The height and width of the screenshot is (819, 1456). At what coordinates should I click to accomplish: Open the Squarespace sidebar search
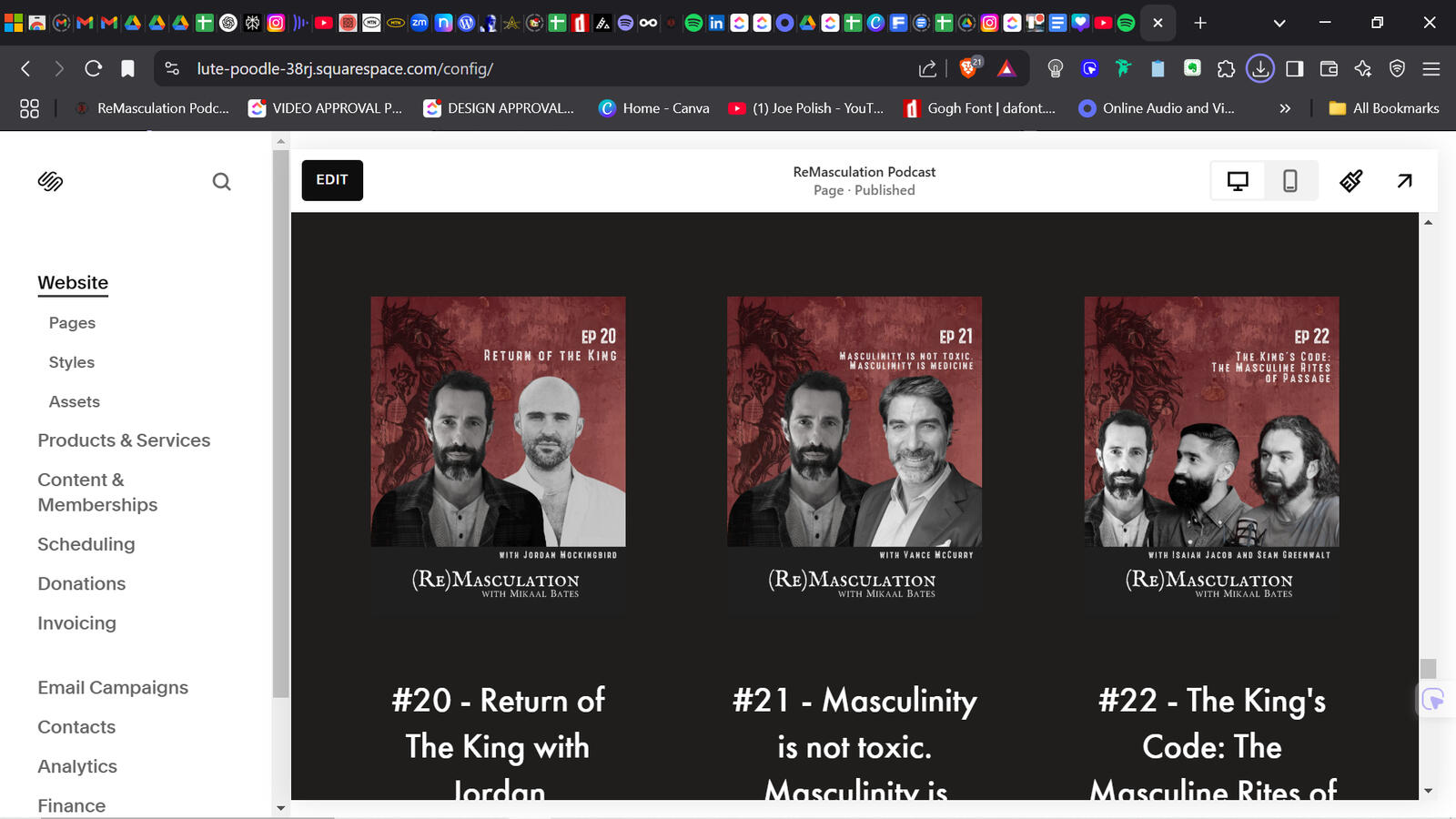coord(221,182)
